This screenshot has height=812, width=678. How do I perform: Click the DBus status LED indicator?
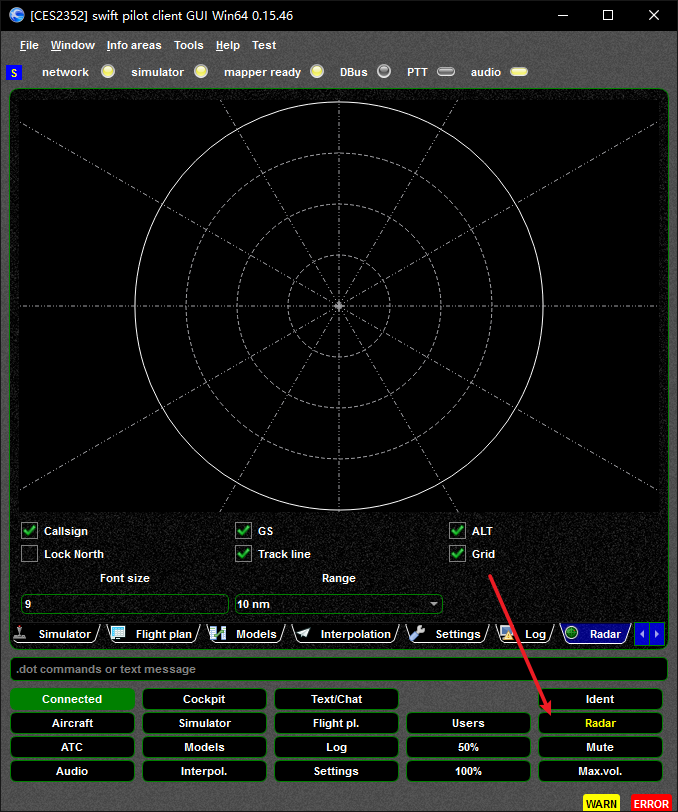click(384, 72)
